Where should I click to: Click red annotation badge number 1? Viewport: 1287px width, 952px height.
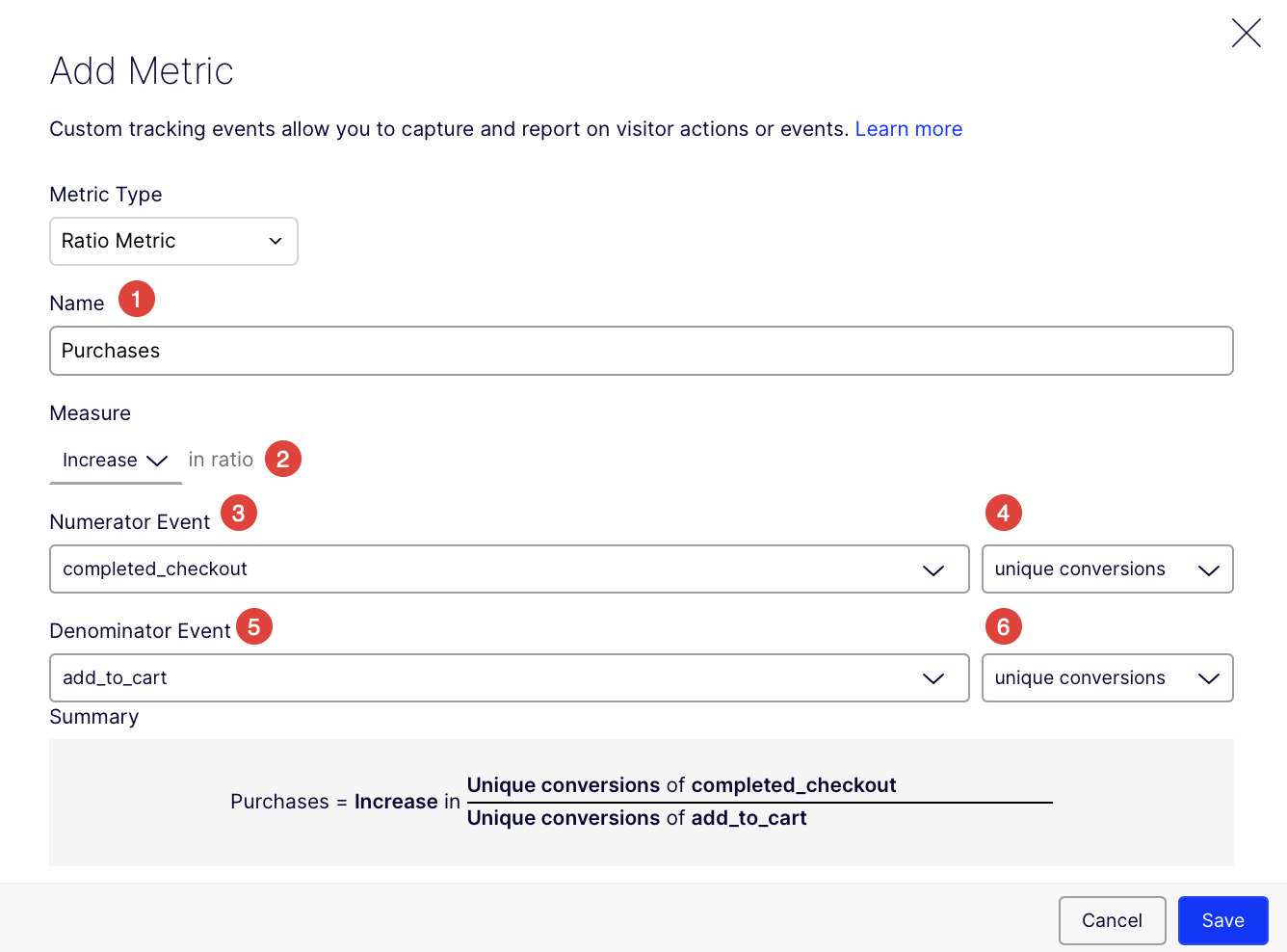[x=137, y=299]
